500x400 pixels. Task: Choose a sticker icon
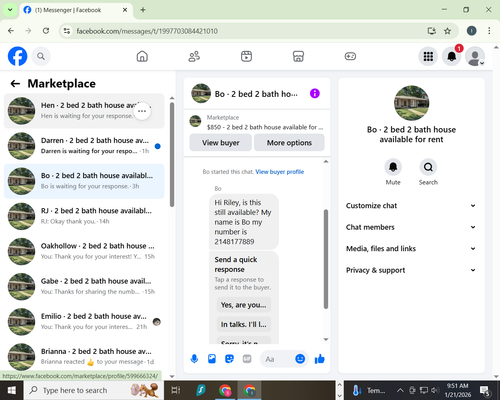click(229, 359)
